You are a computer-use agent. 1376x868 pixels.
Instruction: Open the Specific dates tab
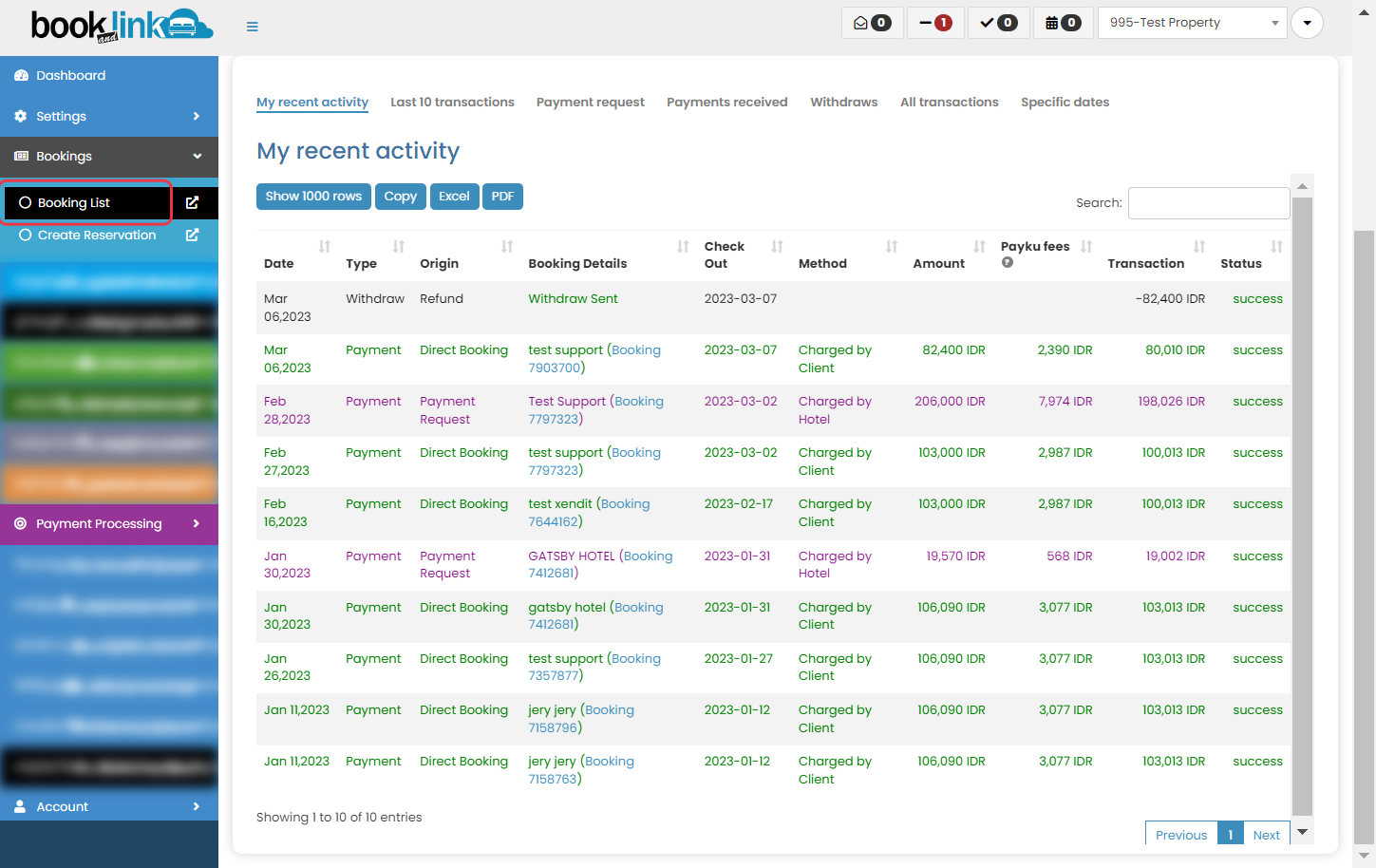pos(1065,102)
